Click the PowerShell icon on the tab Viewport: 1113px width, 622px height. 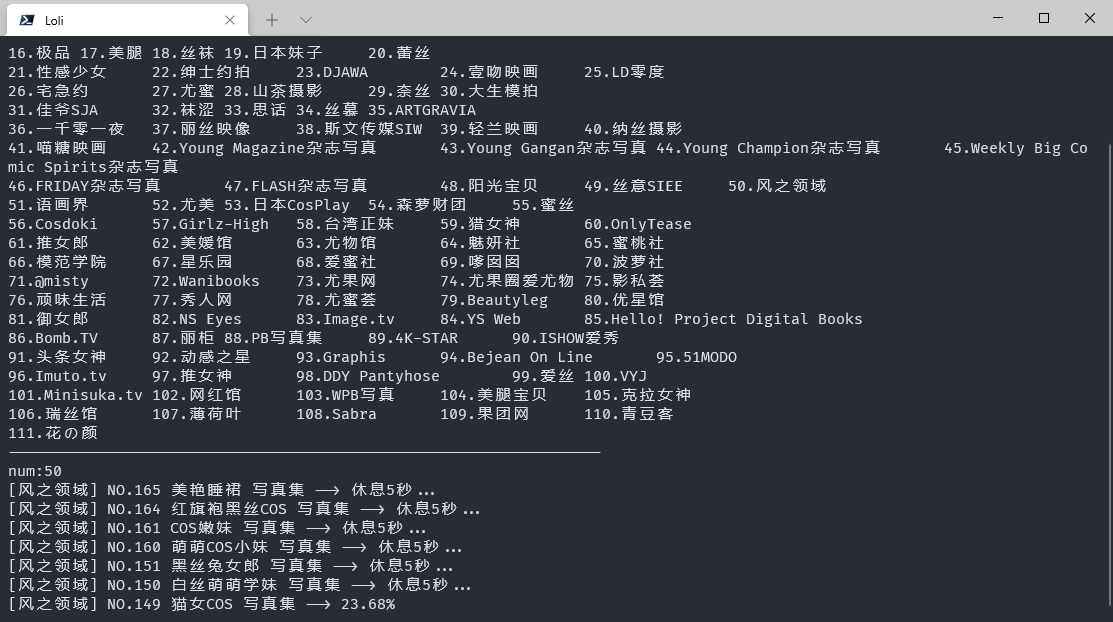(28, 20)
